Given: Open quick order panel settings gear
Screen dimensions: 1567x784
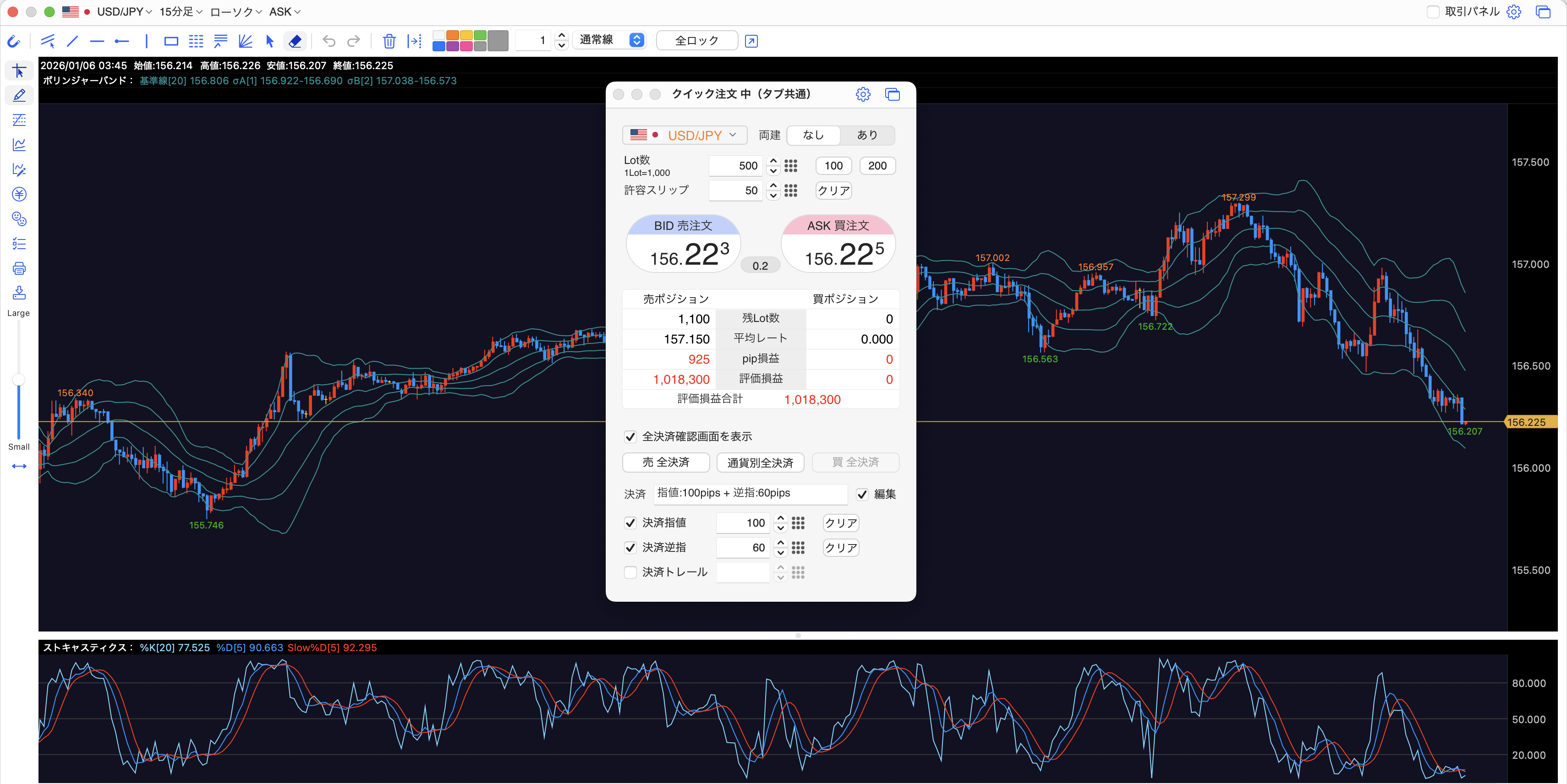Looking at the screenshot, I should click(x=863, y=94).
